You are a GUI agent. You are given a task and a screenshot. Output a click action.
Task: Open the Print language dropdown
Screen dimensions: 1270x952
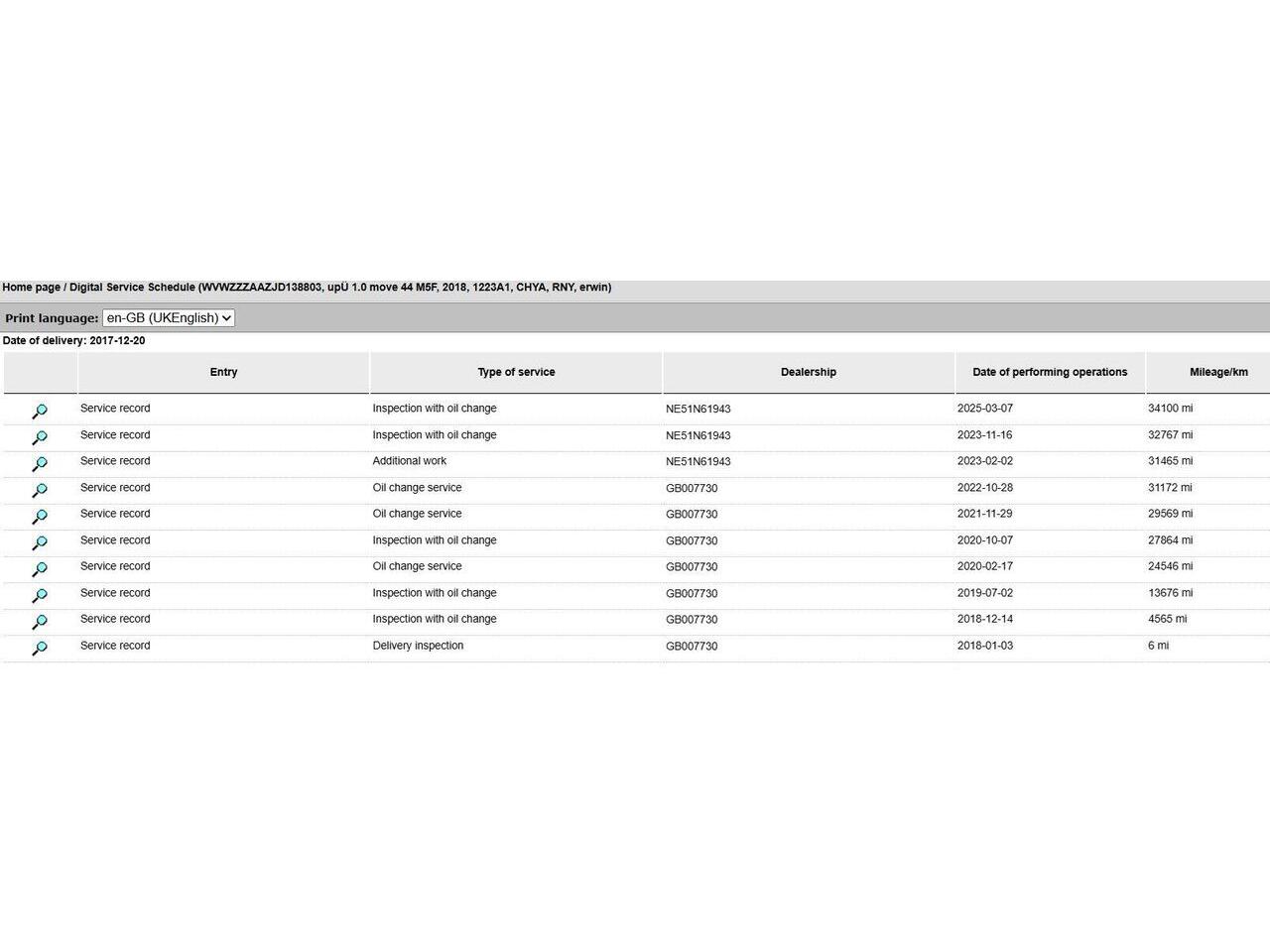tap(169, 318)
